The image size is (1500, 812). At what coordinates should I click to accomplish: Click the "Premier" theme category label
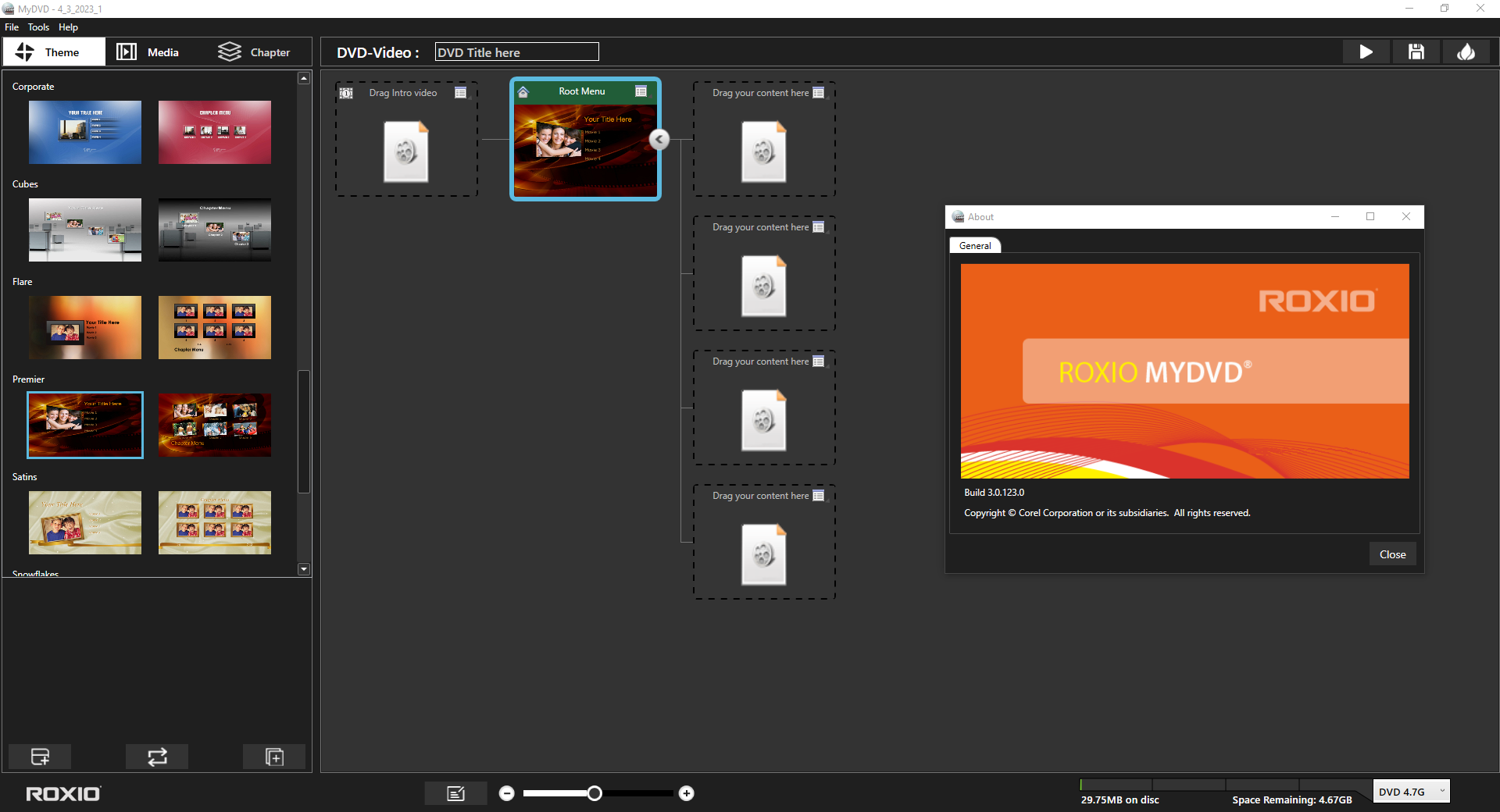point(28,379)
